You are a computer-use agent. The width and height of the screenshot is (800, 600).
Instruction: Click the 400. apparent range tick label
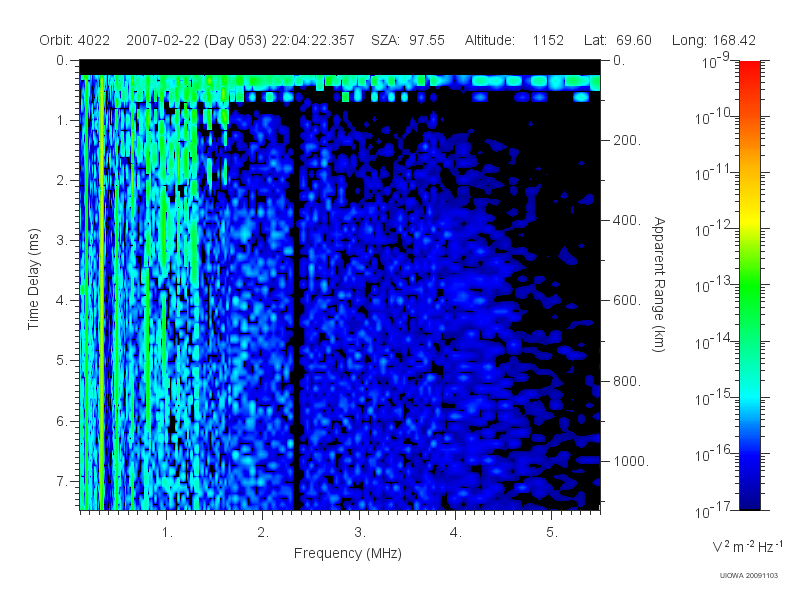pos(627,220)
